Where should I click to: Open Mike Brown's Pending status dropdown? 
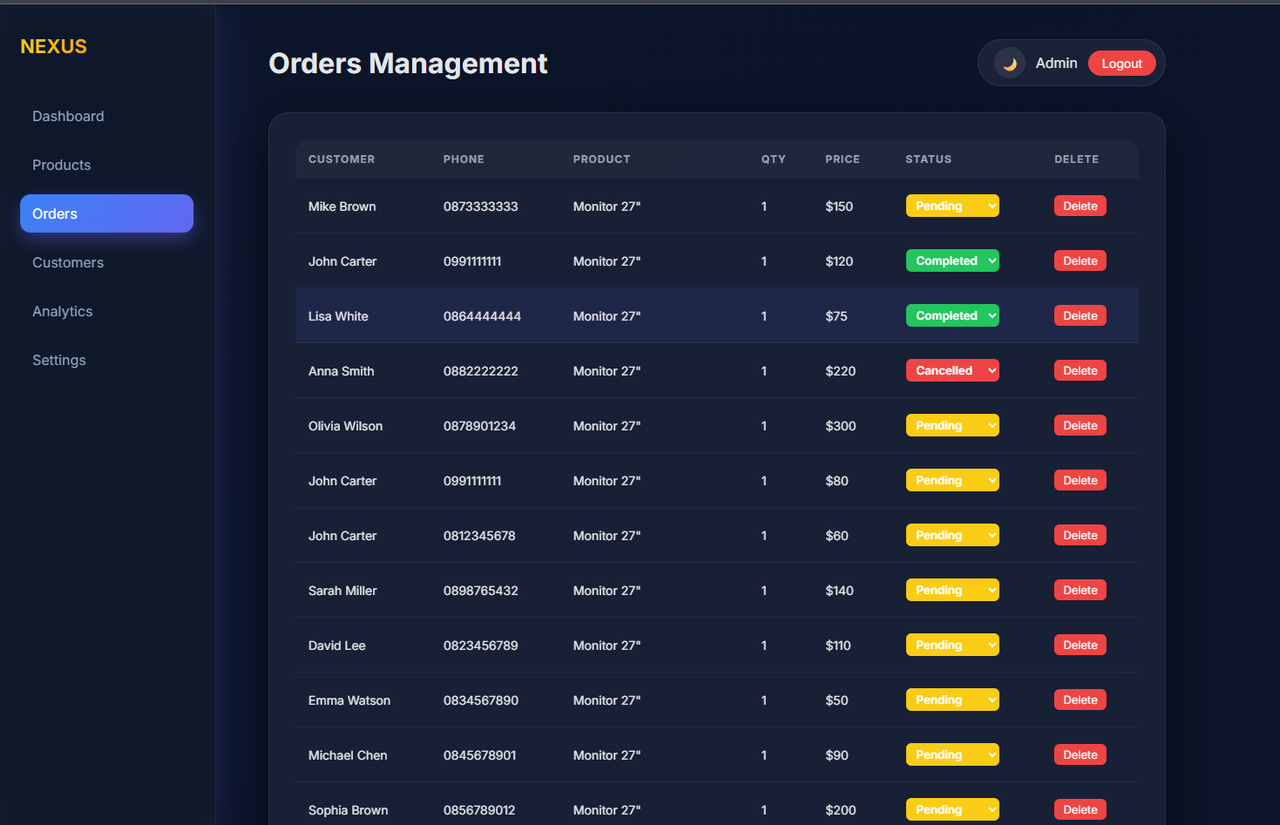(952, 206)
